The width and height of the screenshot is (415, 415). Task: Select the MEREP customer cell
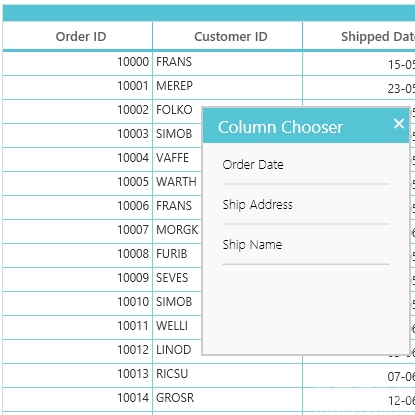228,87
